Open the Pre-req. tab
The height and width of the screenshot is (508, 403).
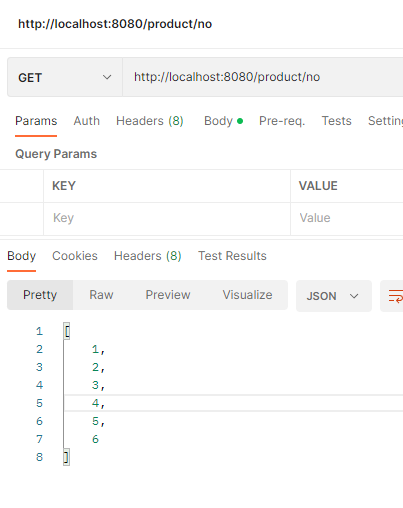(282, 121)
